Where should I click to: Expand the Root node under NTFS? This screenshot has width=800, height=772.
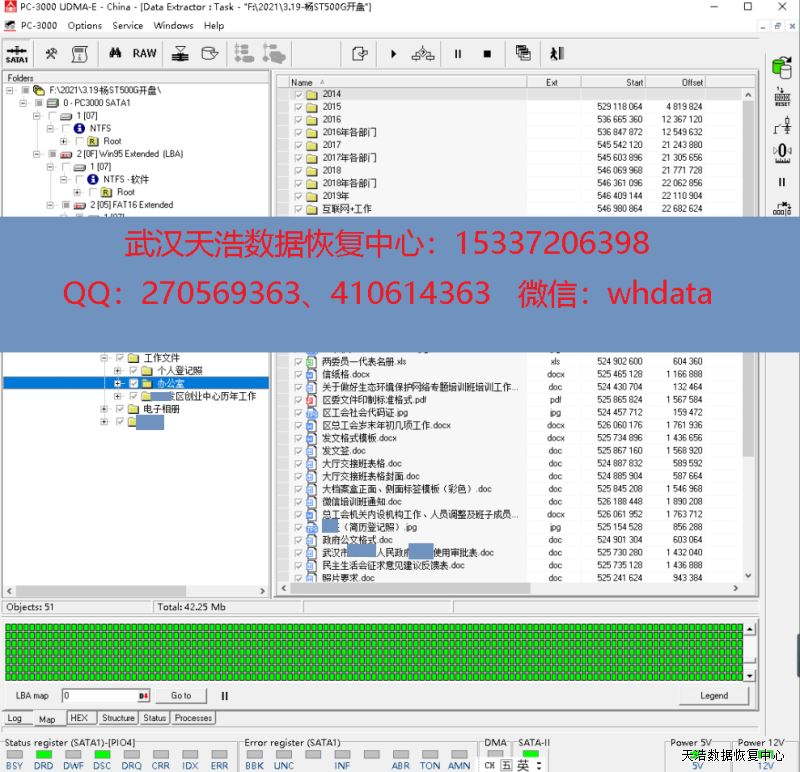tap(64, 141)
